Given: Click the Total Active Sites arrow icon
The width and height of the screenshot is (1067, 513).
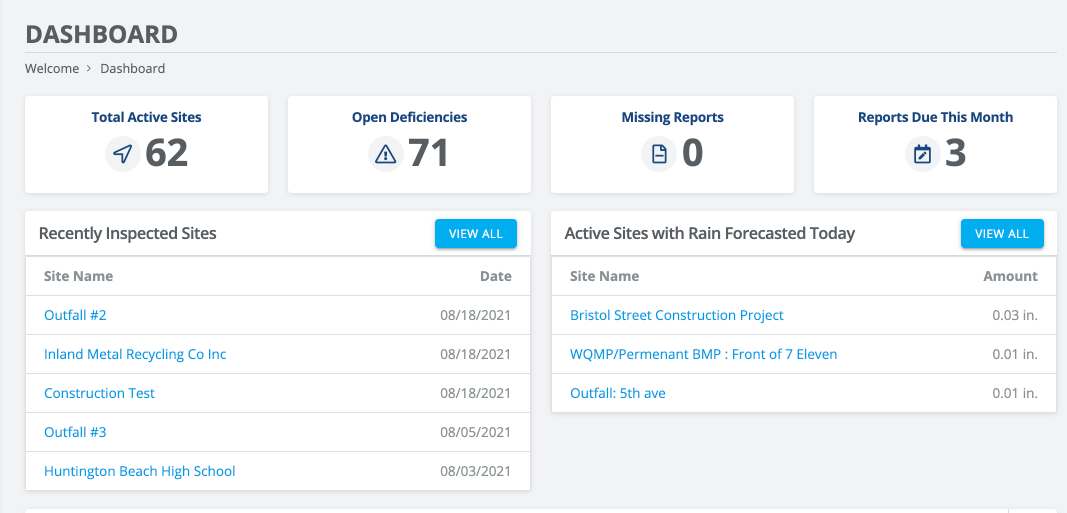Looking at the screenshot, I should coord(122,154).
